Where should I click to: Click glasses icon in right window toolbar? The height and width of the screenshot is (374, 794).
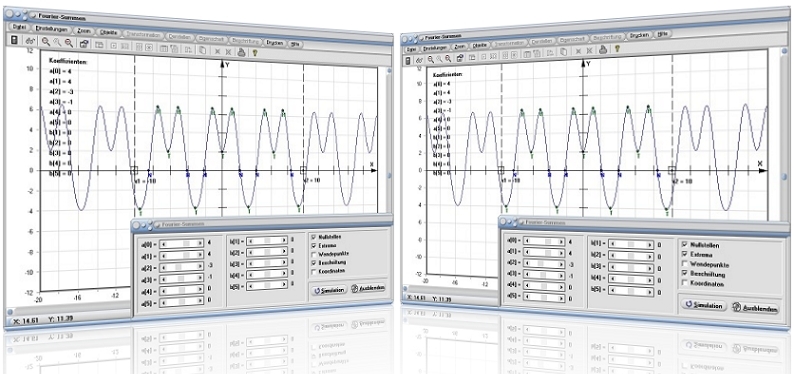click(x=419, y=60)
